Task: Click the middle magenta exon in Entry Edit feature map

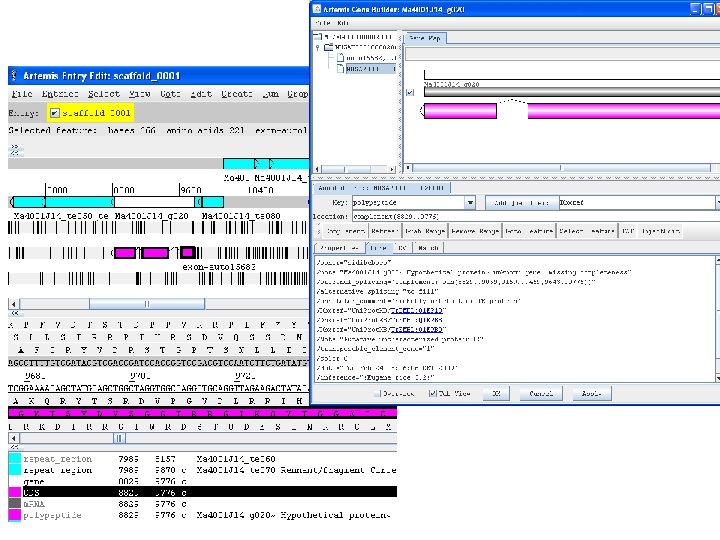Action: click(x=155, y=253)
